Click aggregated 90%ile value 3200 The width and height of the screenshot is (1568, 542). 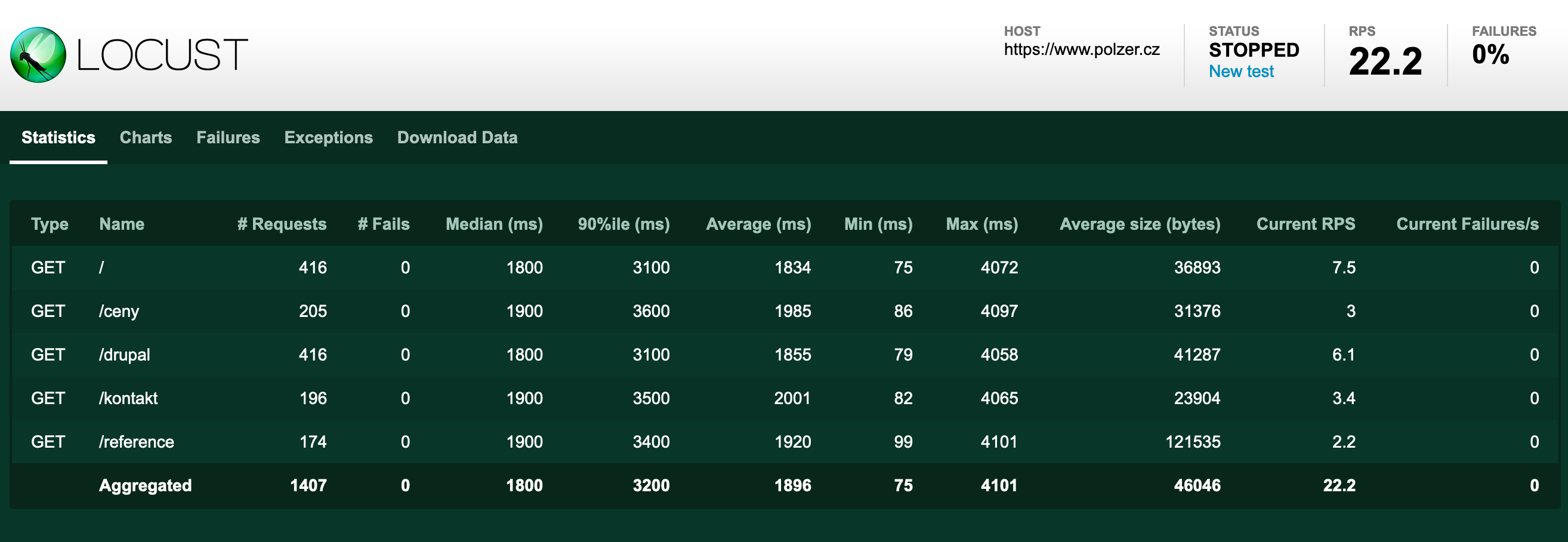tap(652, 485)
